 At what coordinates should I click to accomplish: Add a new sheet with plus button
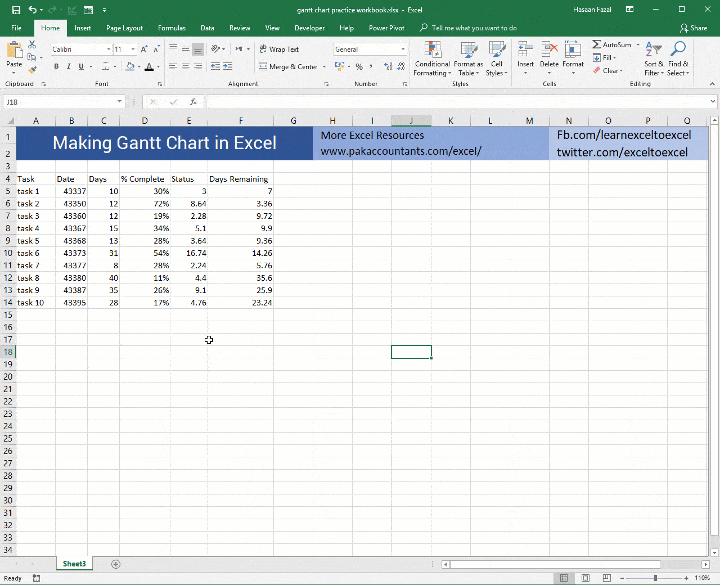pyautogui.click(x=116, y=564)
